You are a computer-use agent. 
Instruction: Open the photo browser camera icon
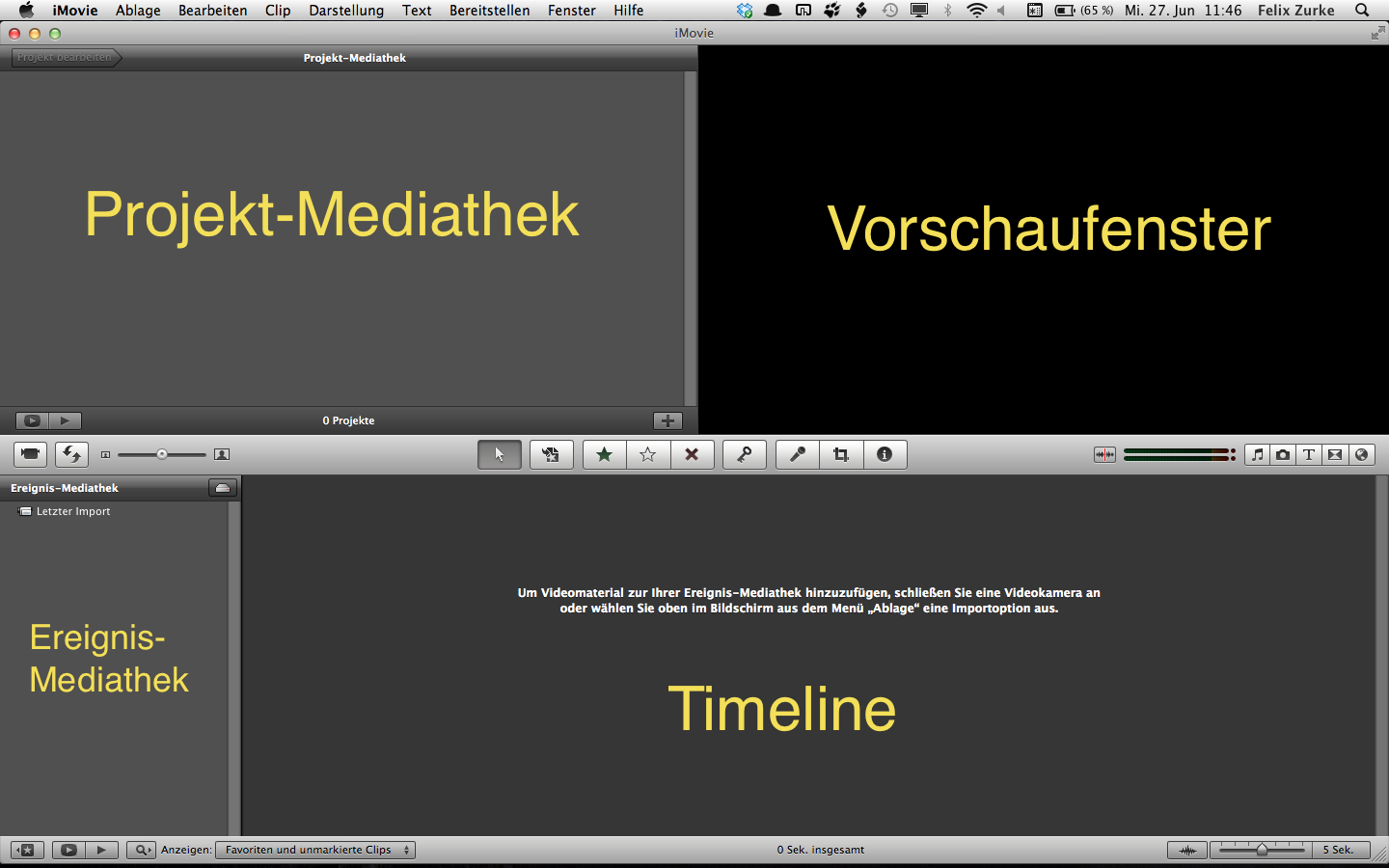tap(1283, 454)
